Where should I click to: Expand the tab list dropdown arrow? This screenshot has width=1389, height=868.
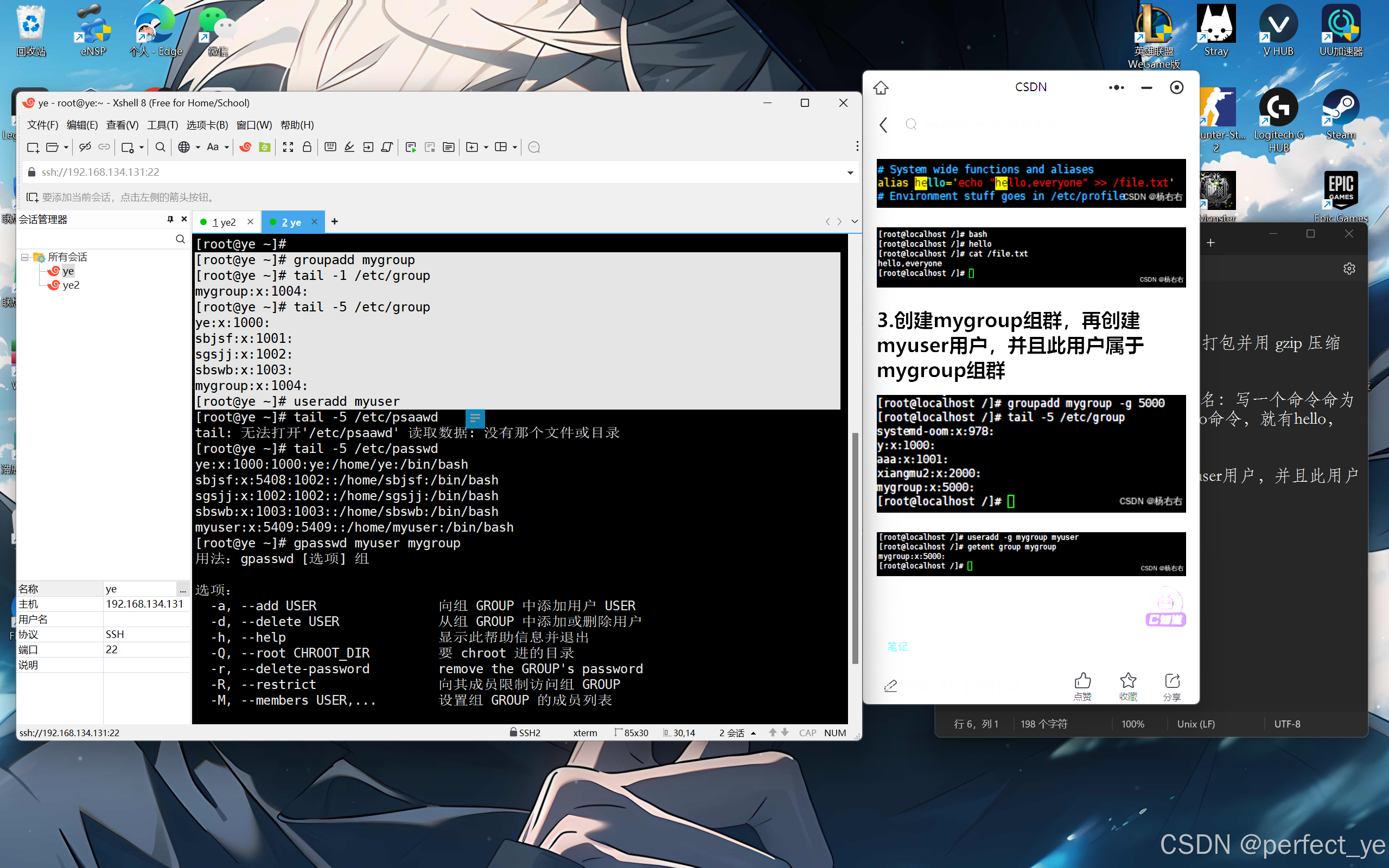tap(855, 221)
